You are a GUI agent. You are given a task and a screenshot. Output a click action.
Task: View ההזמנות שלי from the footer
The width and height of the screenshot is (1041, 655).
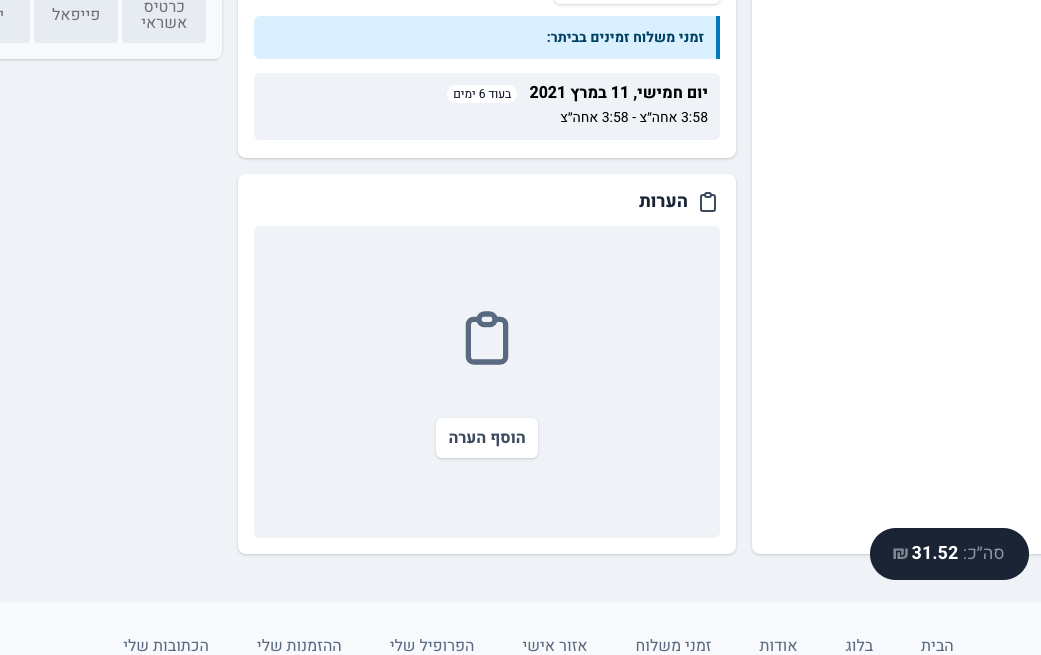(x=299, y=645)
